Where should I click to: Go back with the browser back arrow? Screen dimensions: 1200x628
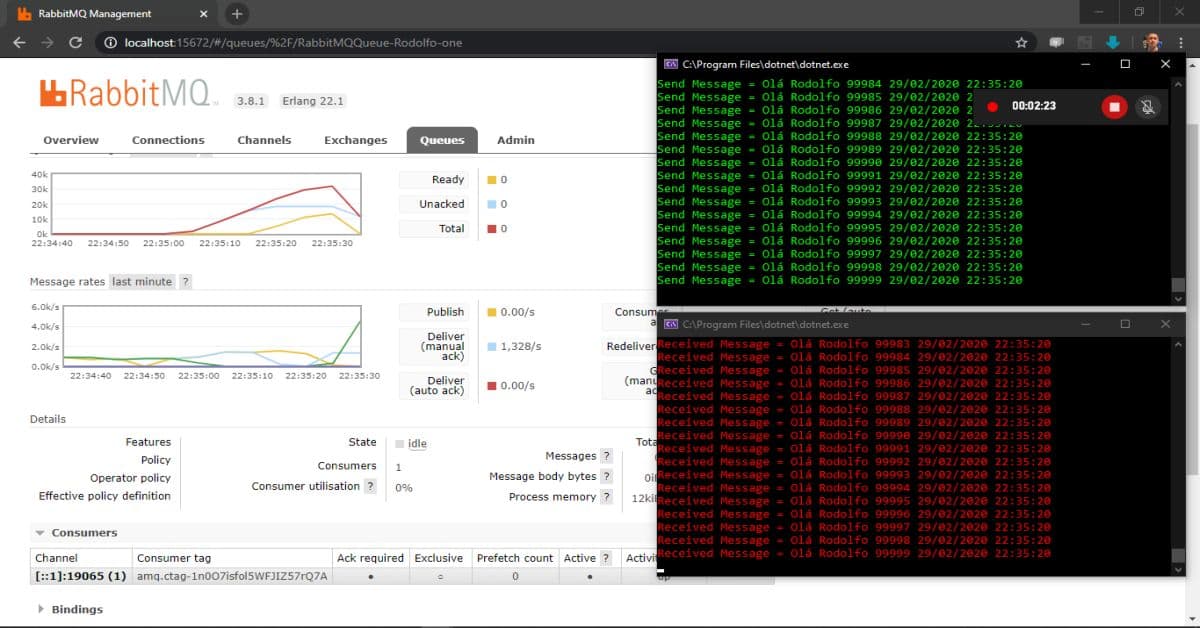[x=19, y=43]
